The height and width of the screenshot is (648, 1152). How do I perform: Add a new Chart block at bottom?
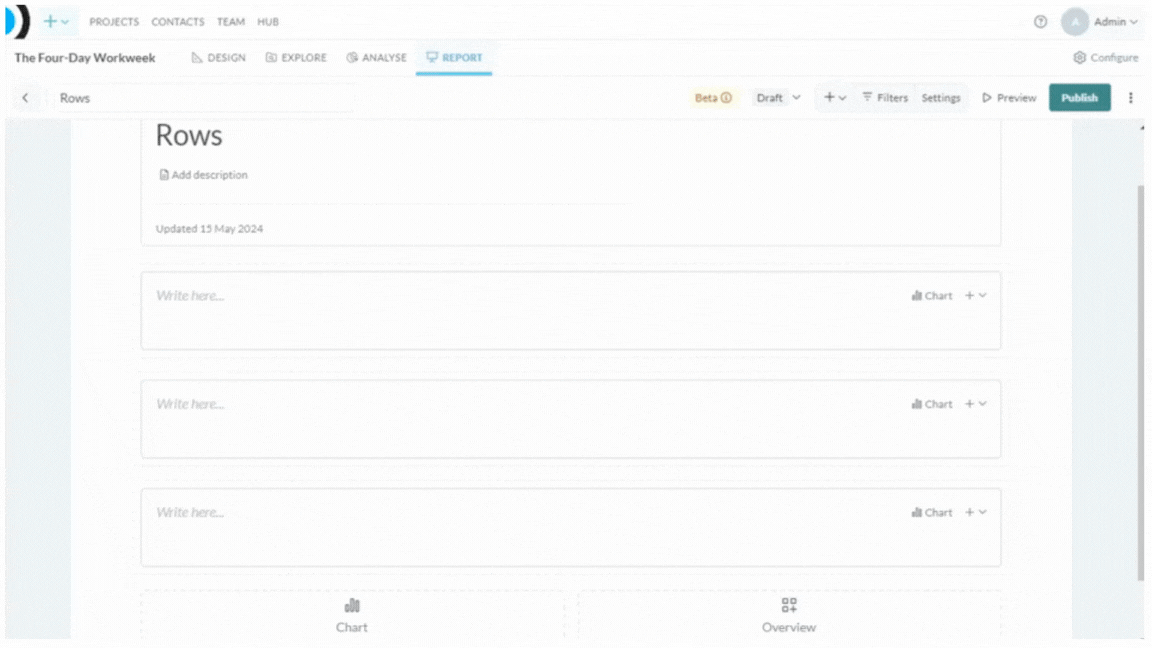click(x=352, y=615)
